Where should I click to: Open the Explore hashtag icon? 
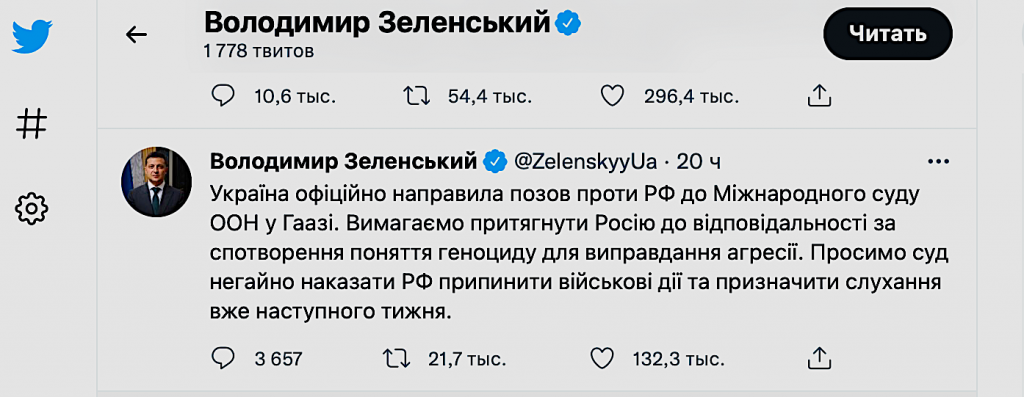point(31,123)
